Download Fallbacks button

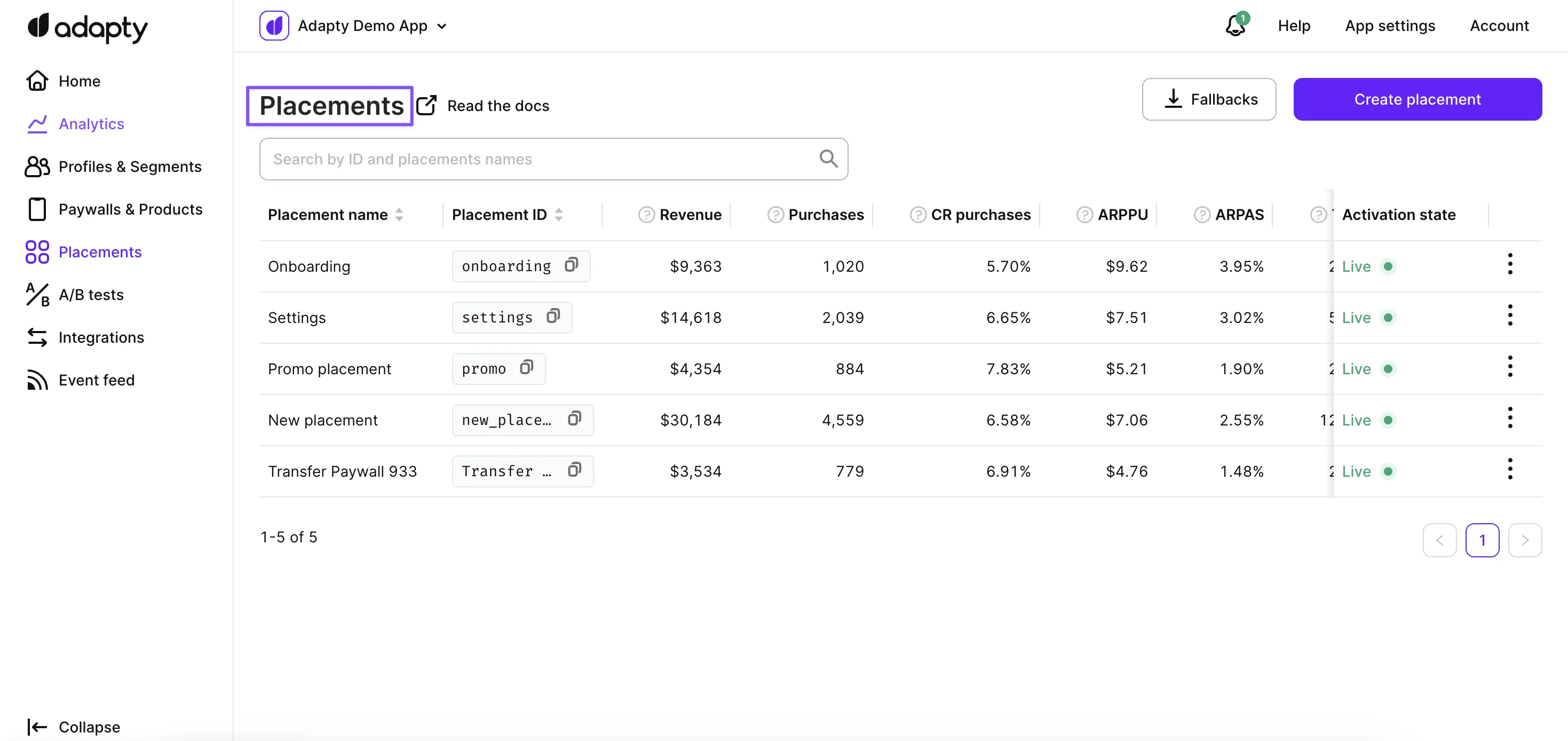tap(1209, 99)
